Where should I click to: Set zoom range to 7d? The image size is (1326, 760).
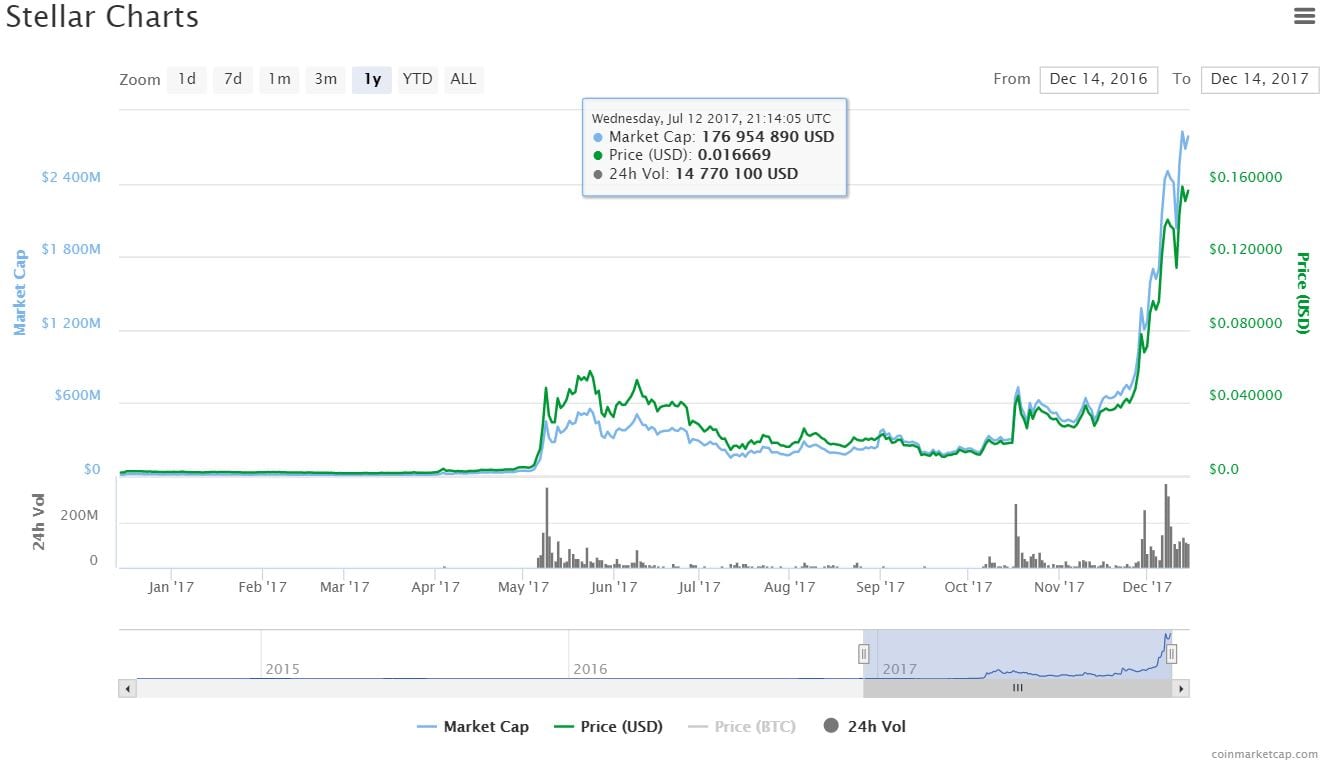pos(233,79)
